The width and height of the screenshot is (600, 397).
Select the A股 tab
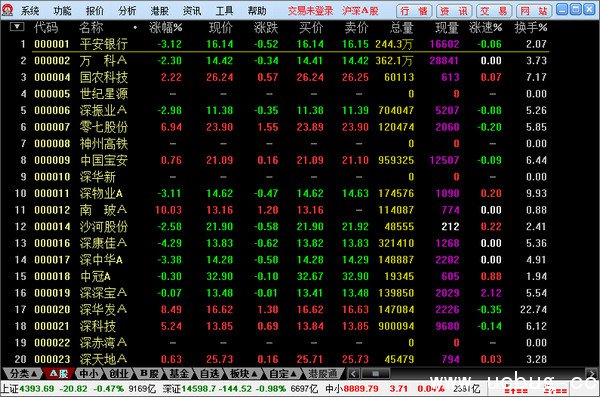59,374
